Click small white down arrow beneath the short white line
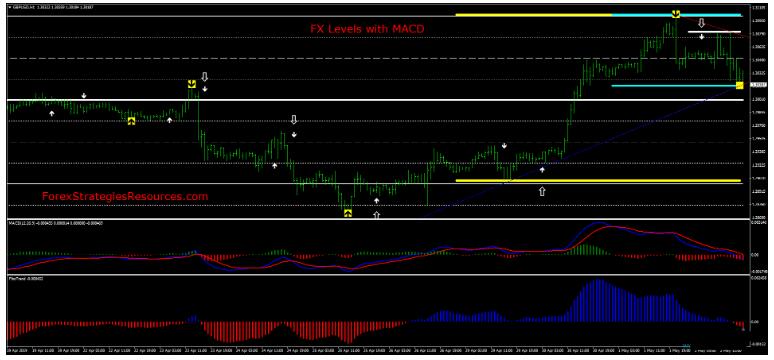The height and width of the screenshot is (360, 774). point(701,36)
